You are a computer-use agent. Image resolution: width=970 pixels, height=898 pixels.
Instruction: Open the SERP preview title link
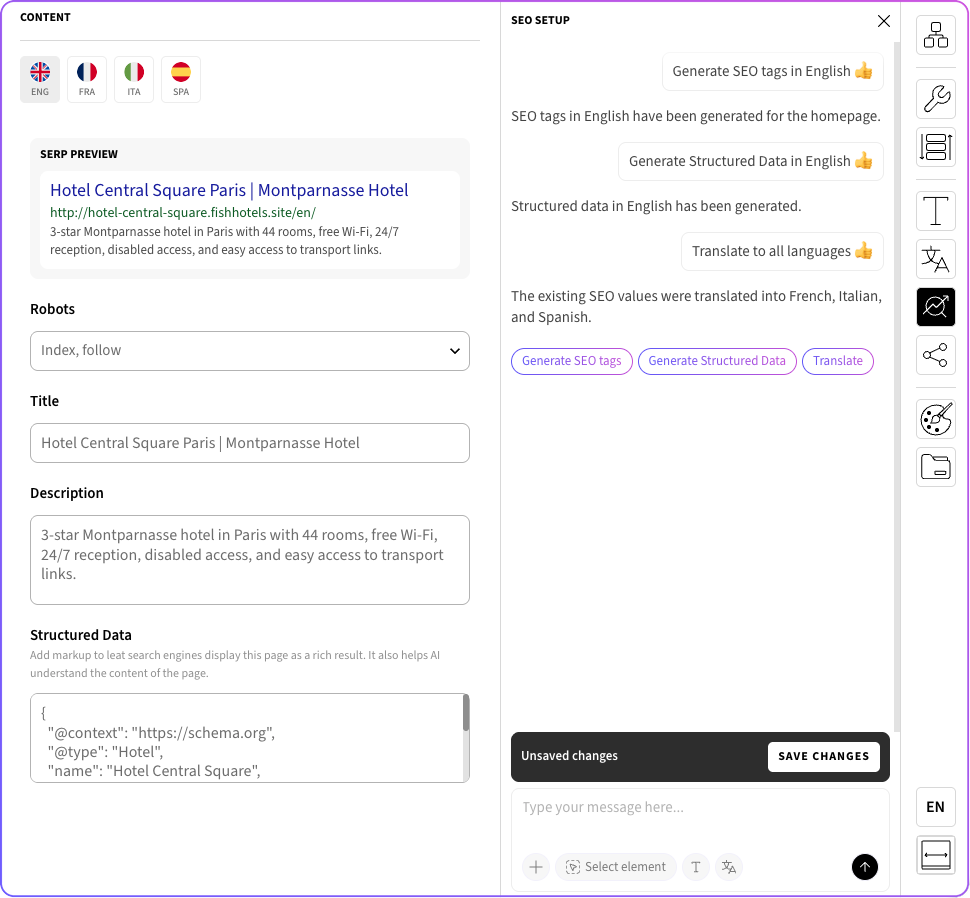pos(229,190)
